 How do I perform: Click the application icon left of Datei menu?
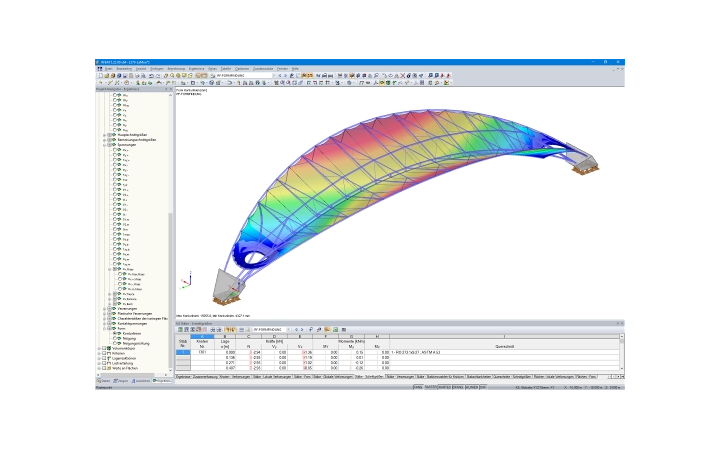(100, 68)
